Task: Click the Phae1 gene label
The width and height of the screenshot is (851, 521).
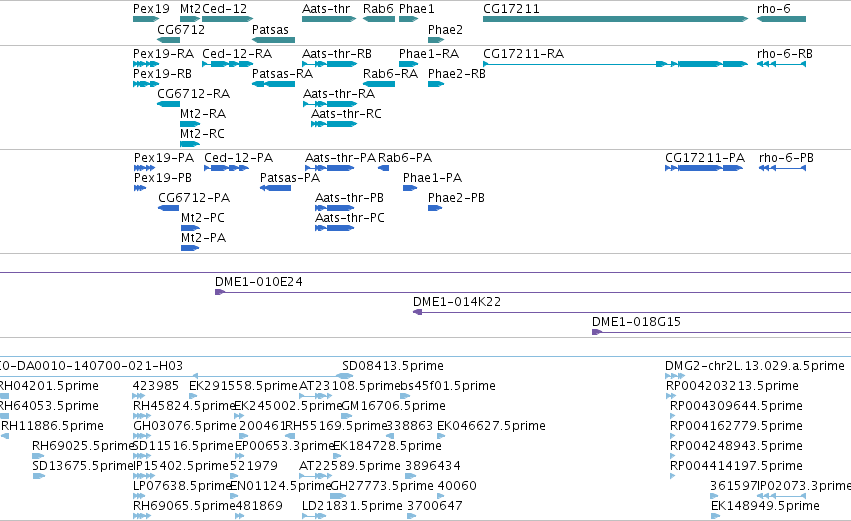Action: click(x=417, y=9)
